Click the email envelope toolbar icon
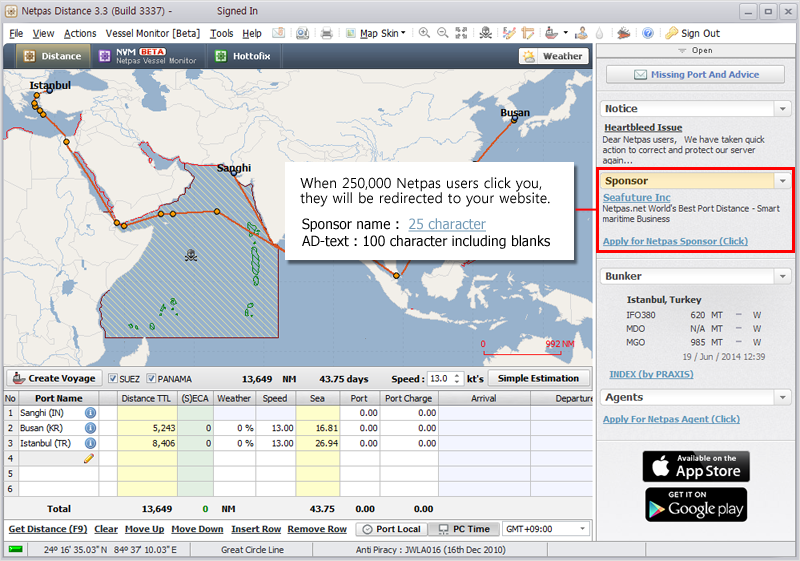 [x=278, y=33]
